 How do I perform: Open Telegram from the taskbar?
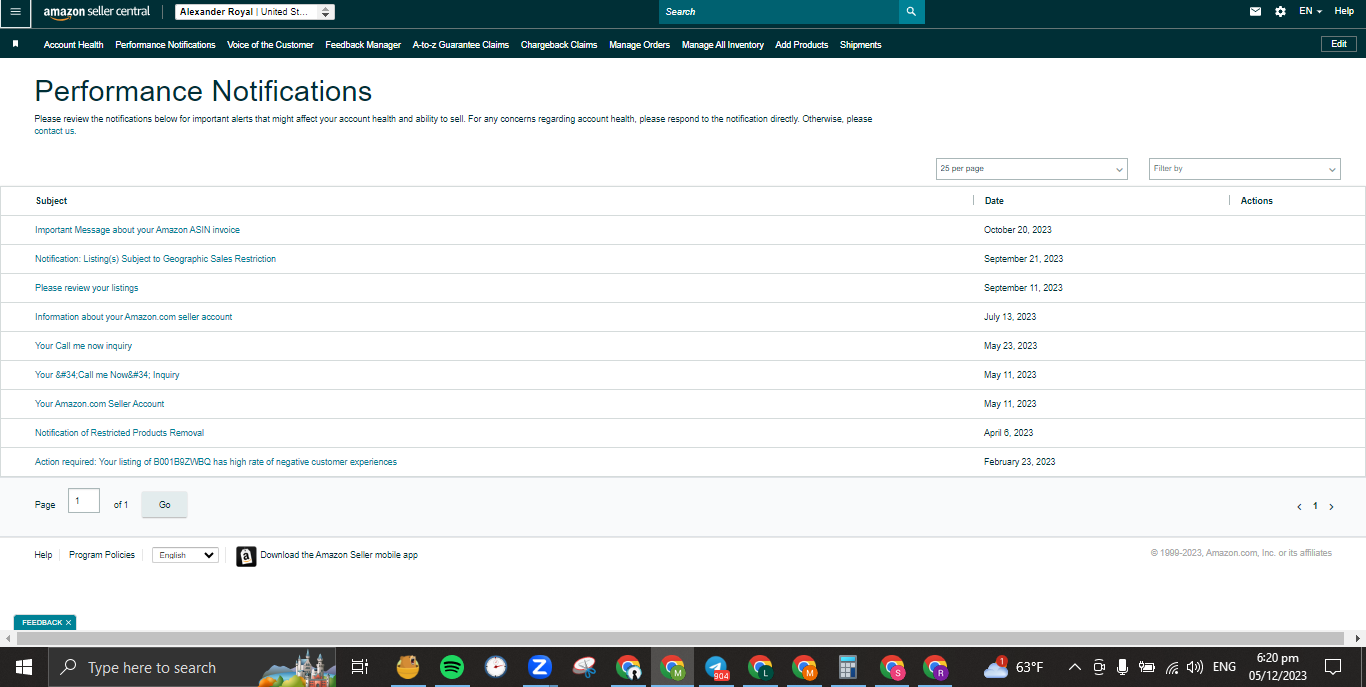(716, 667)
